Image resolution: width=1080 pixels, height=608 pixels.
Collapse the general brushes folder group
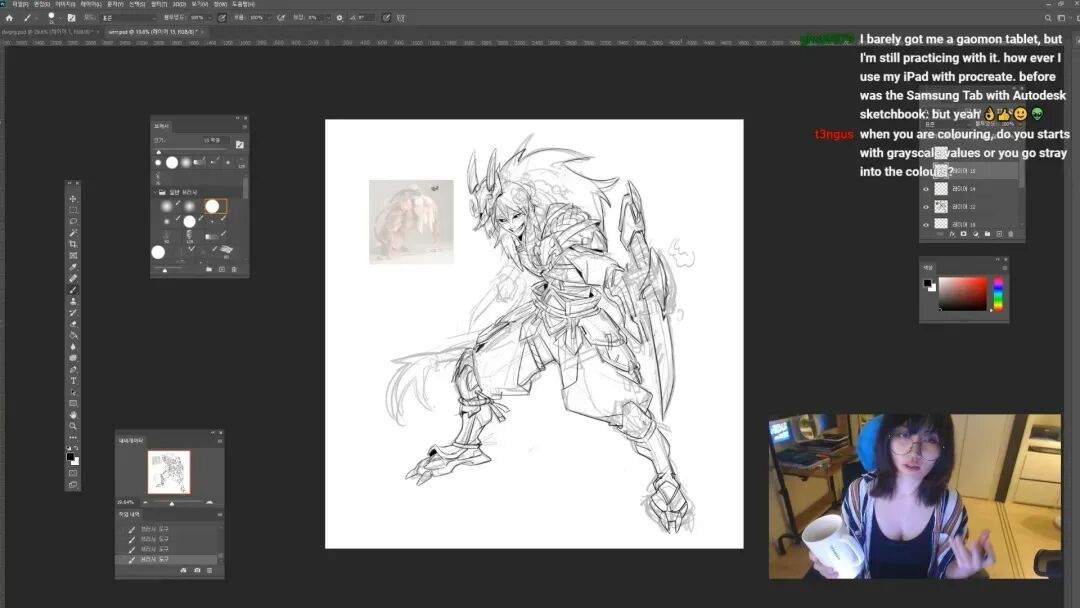(x=155, y=191)
